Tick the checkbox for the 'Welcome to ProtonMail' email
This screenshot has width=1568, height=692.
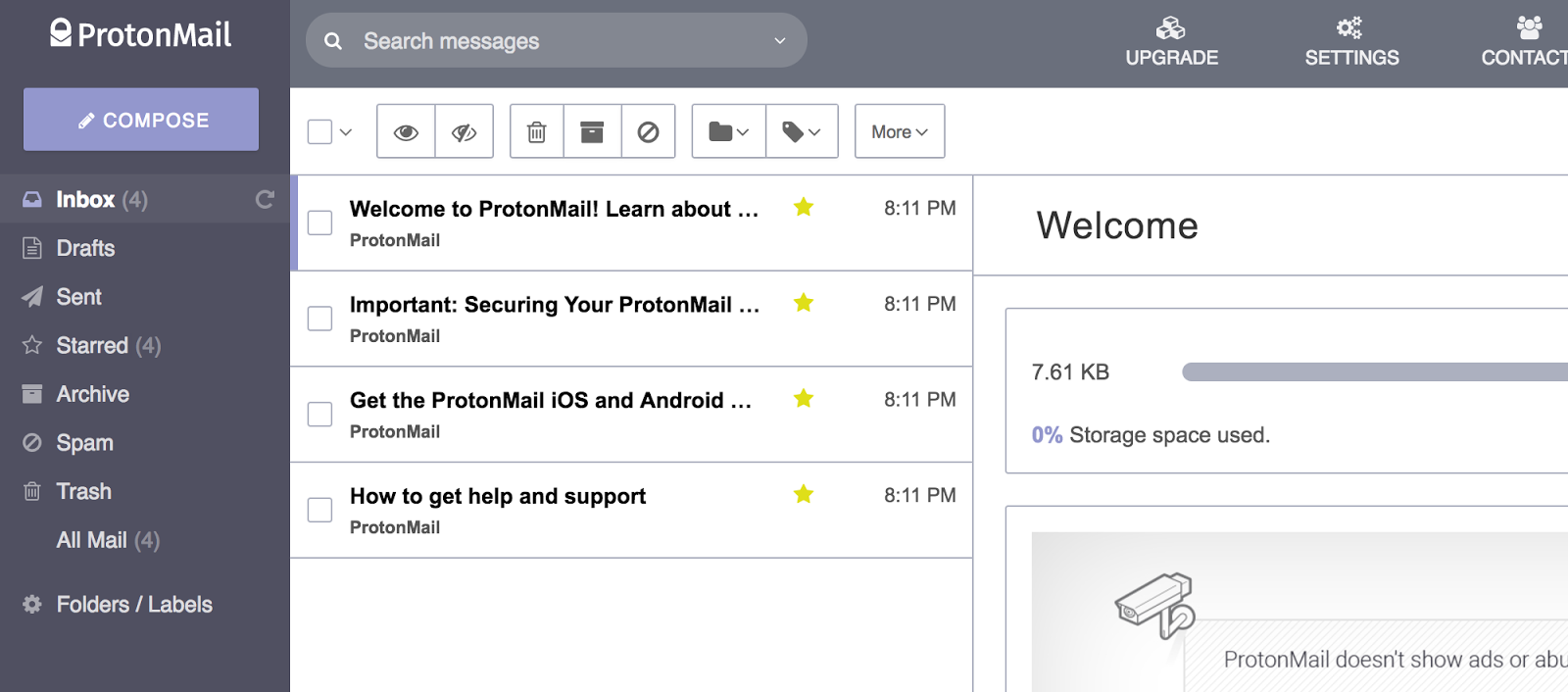click(x=320, y=222)
